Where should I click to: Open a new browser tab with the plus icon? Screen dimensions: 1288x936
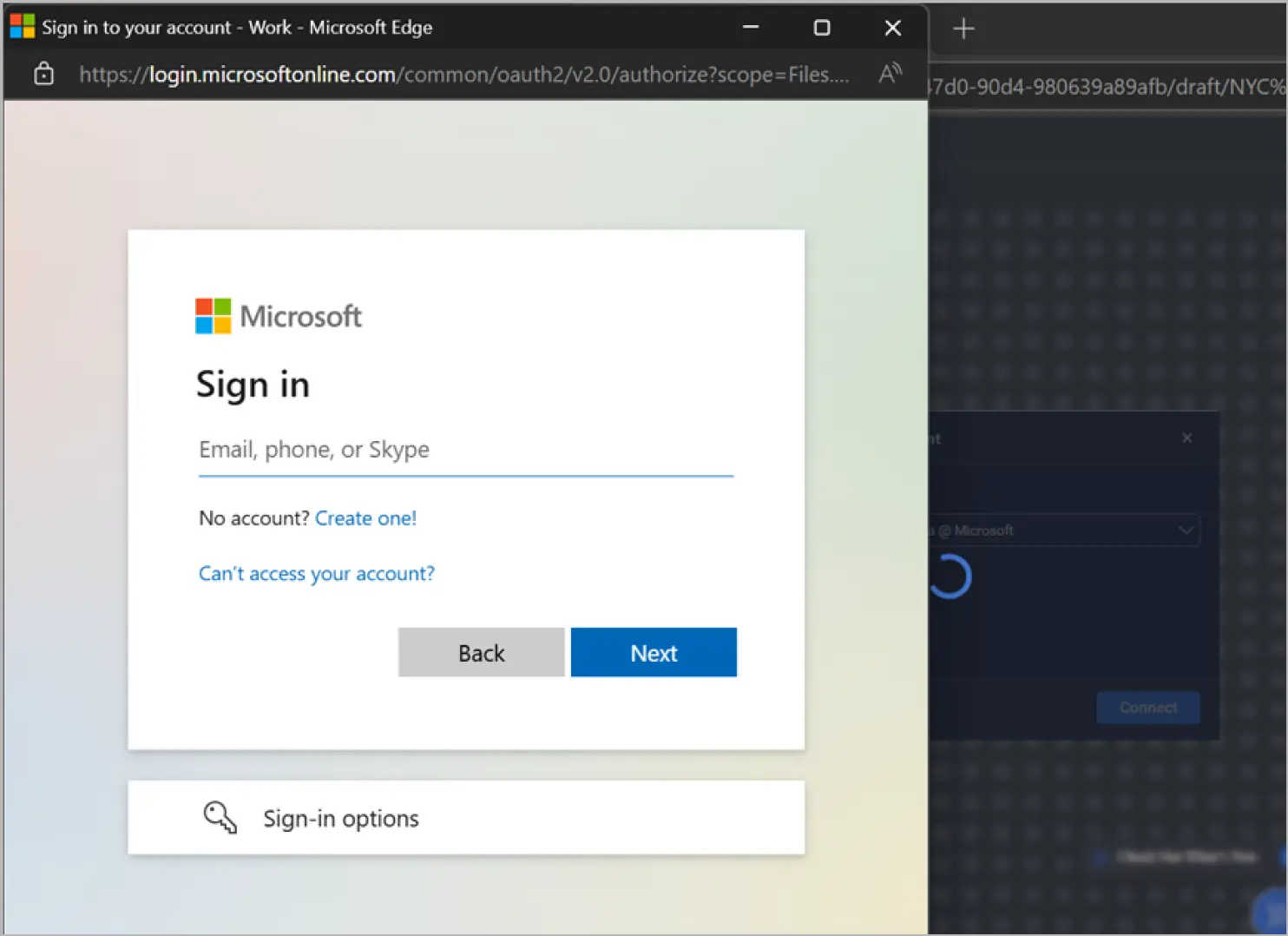(963, 29)
